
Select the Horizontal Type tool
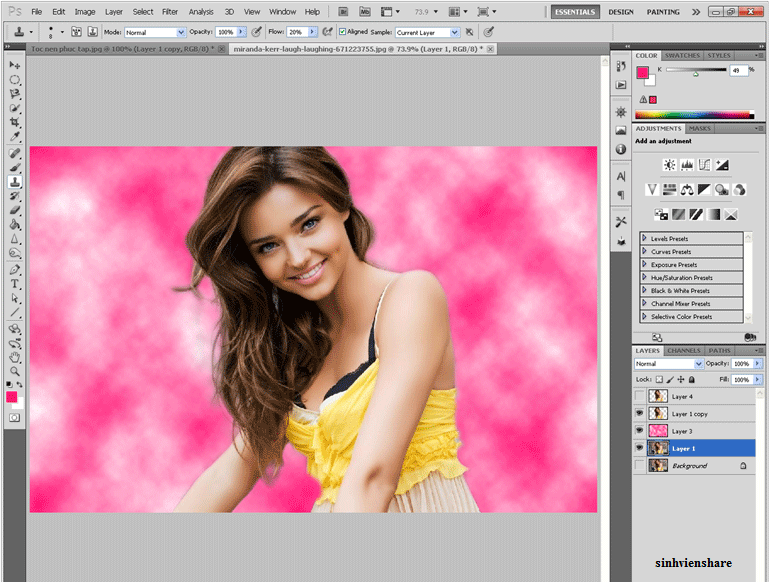15,284
